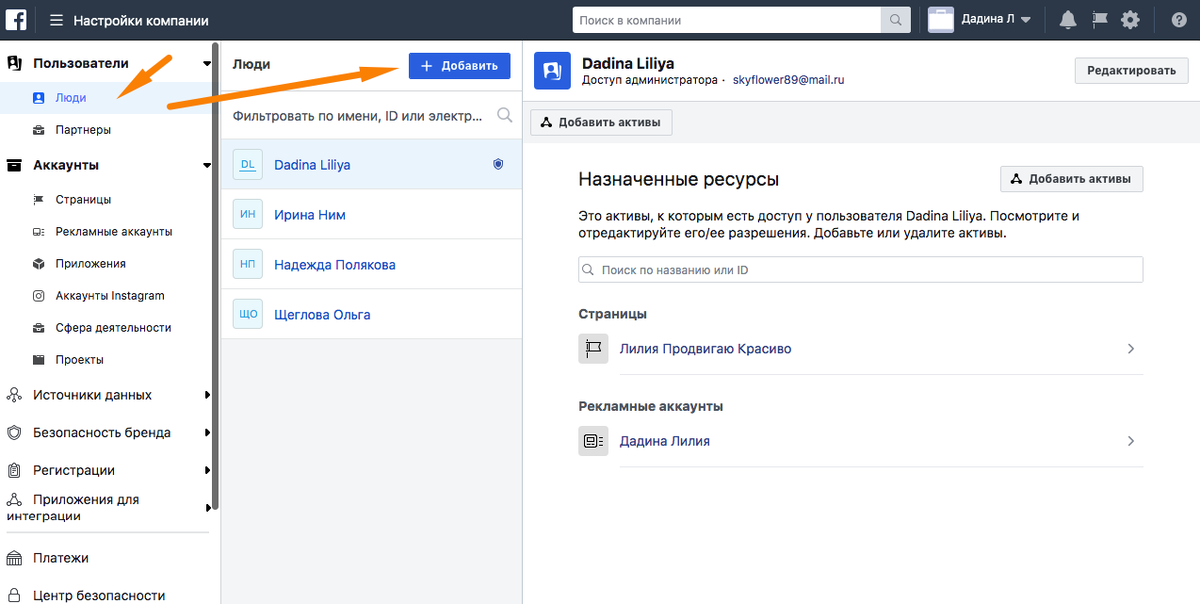Click the Редактировать button

point(1132,71)
